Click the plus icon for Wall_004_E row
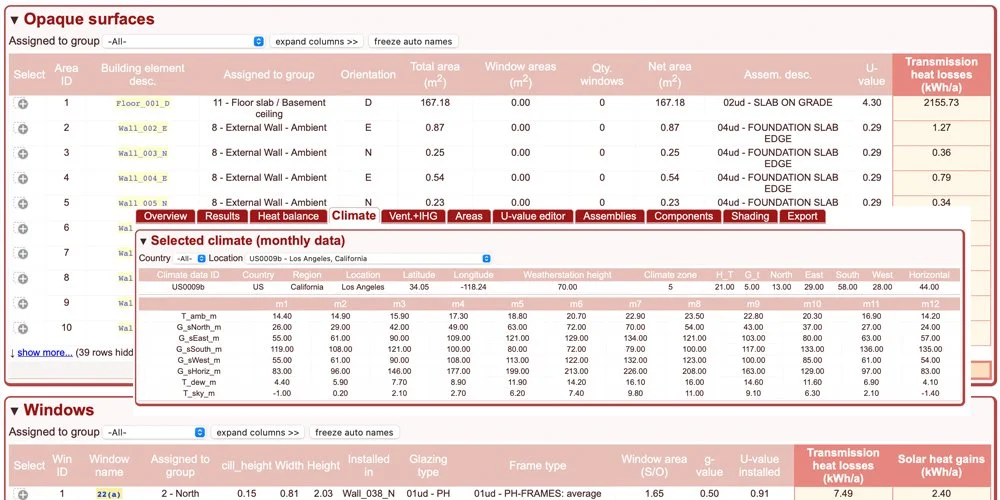 [22, 179]
